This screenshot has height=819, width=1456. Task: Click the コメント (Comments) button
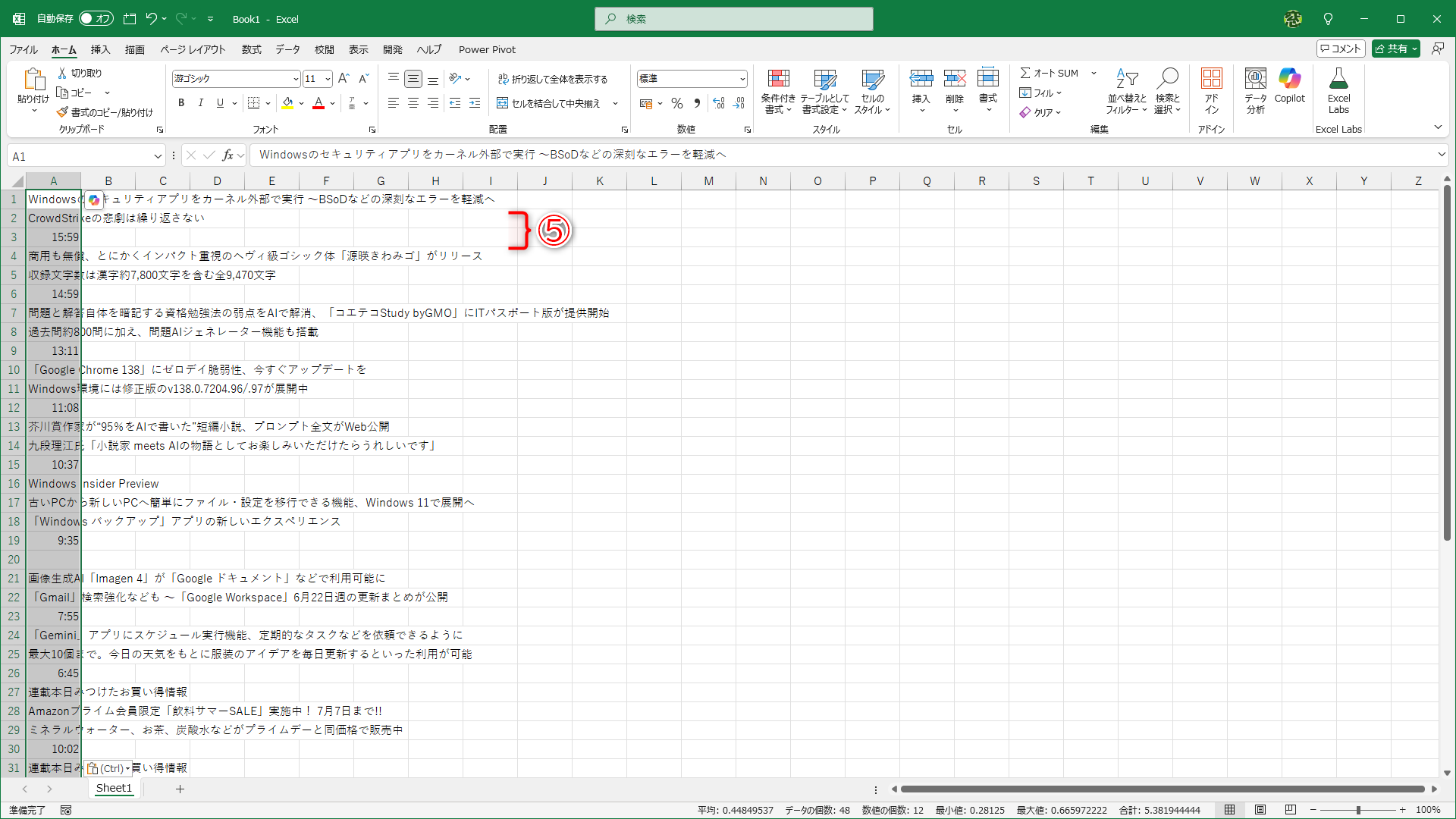[x=1341, y=49]
